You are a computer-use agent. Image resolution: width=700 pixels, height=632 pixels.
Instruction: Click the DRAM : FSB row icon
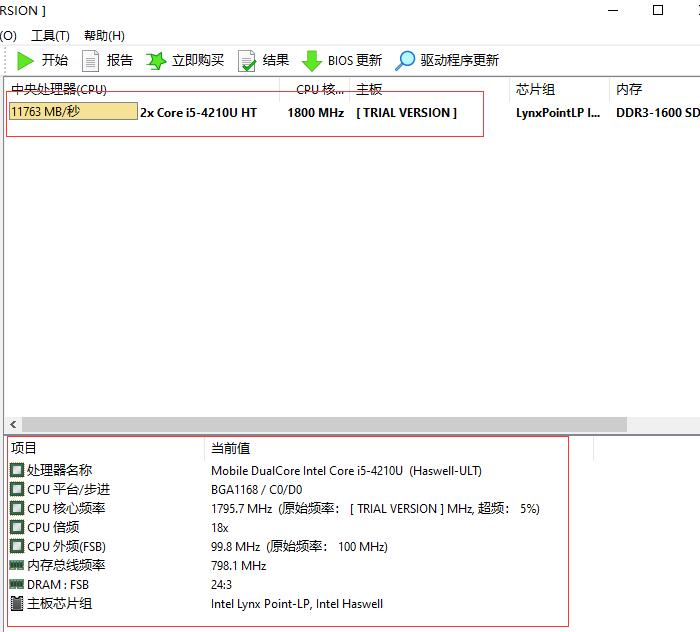click(x=17, y=585)
